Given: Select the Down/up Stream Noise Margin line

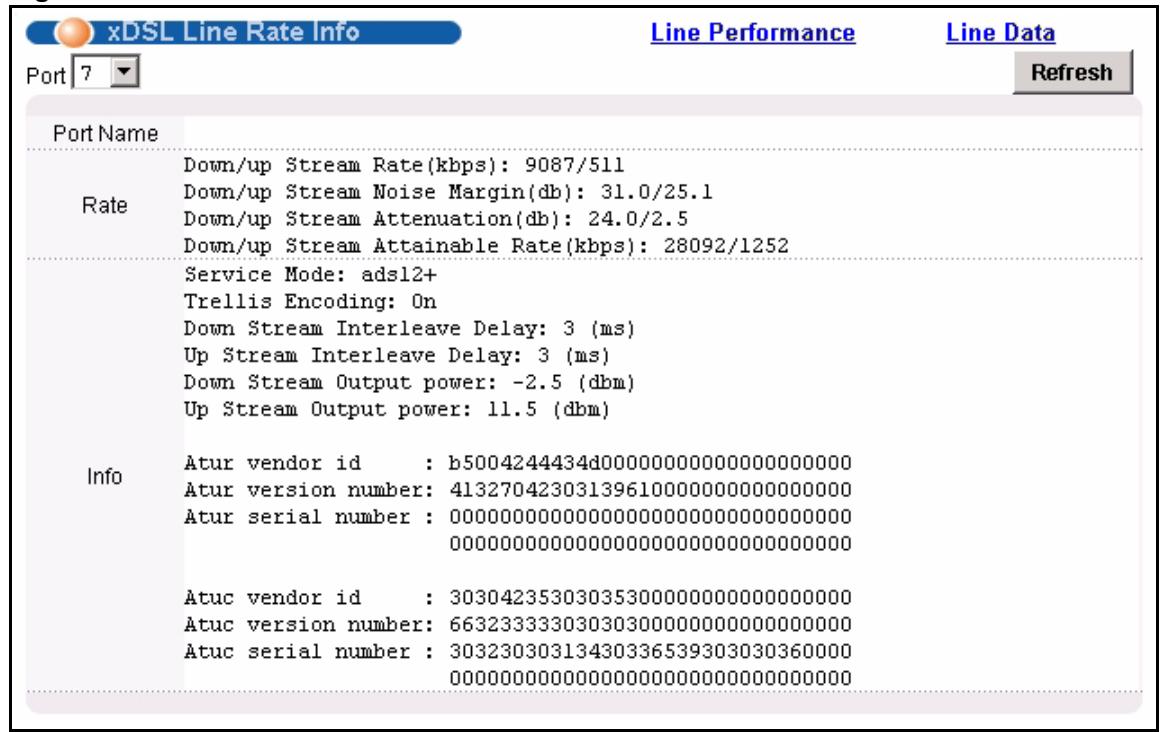Looking at the screenshot, I should click(x=448, y=192).
